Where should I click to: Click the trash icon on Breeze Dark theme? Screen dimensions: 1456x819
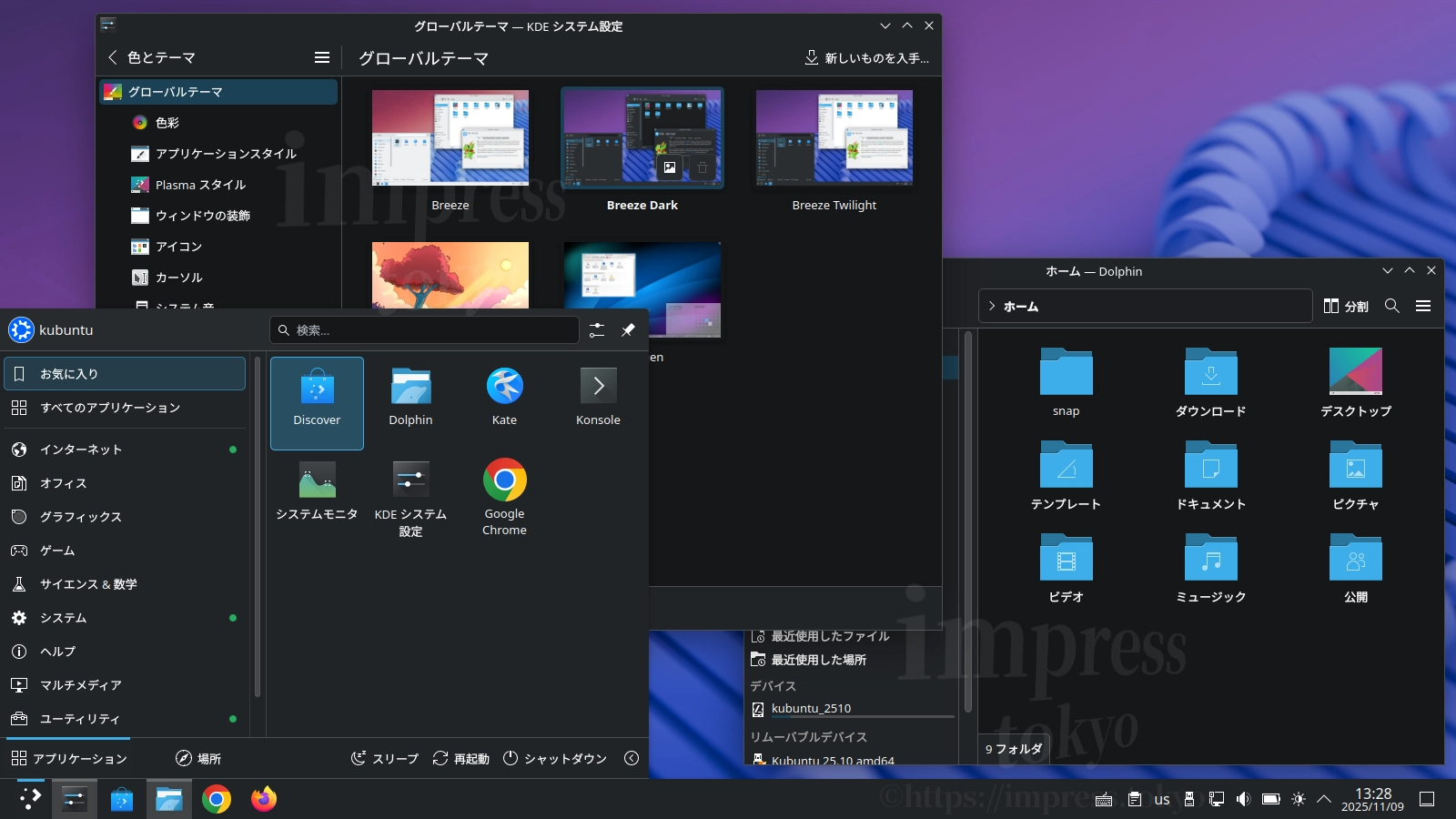(x=702, y=167)
